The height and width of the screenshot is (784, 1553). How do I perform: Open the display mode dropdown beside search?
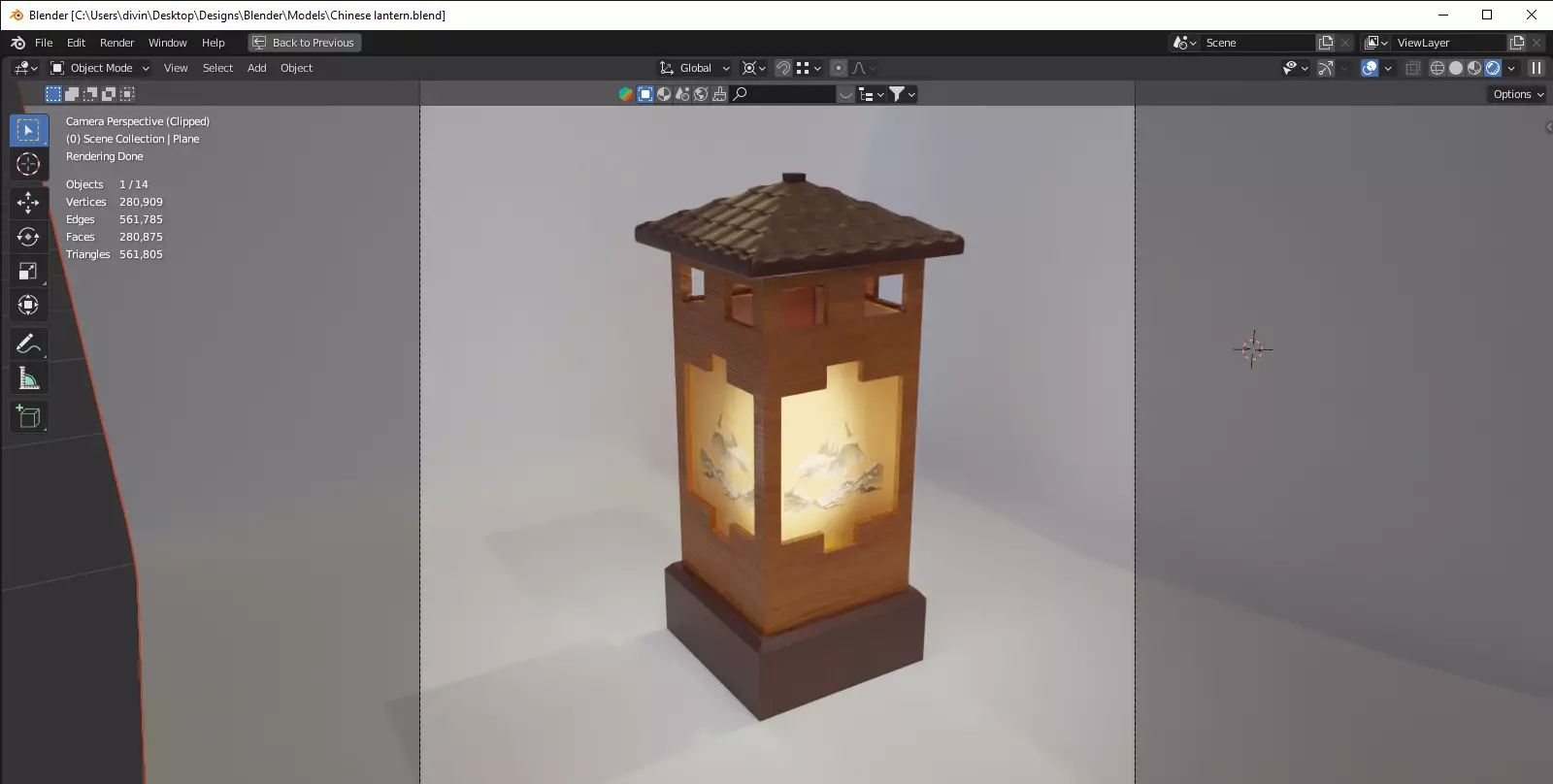point(872,94)
